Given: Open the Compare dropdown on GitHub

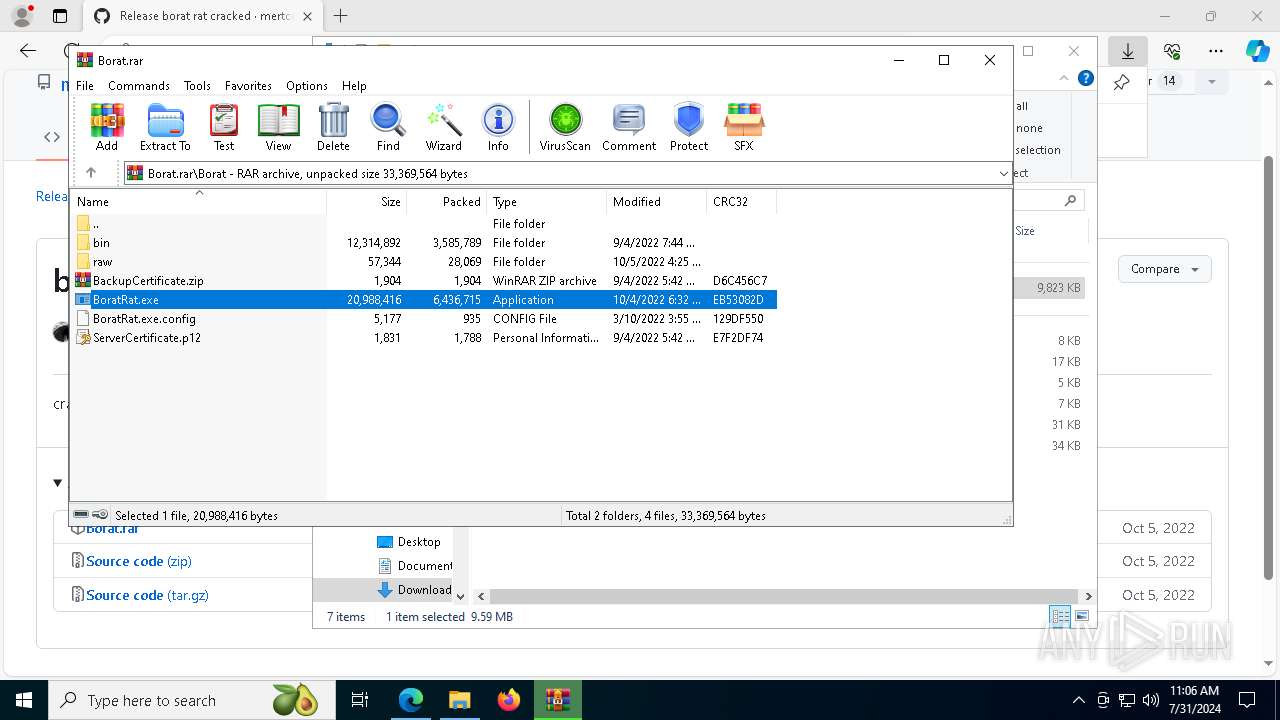Looking at the screenshot, I should [x=1165, y=269].
